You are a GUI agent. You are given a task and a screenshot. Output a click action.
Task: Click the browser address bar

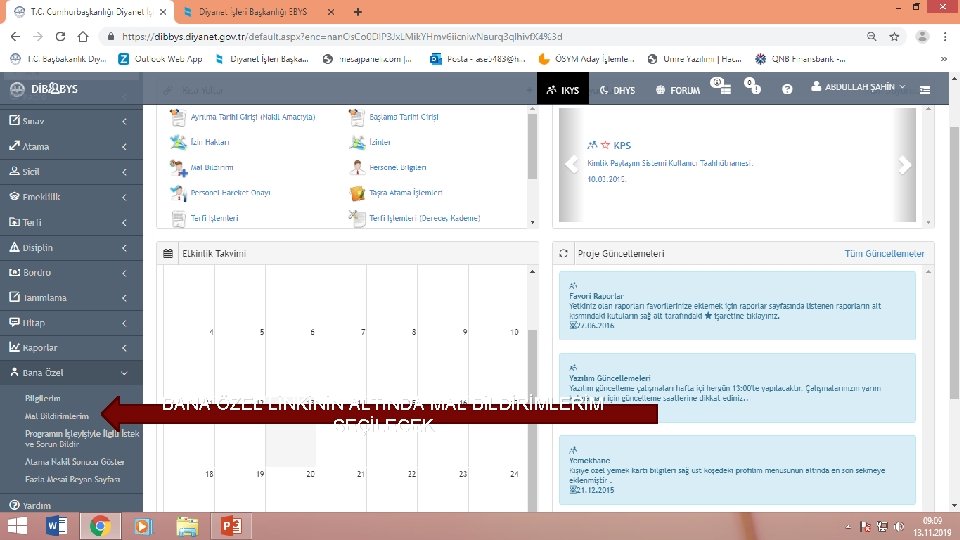(484, 37)
